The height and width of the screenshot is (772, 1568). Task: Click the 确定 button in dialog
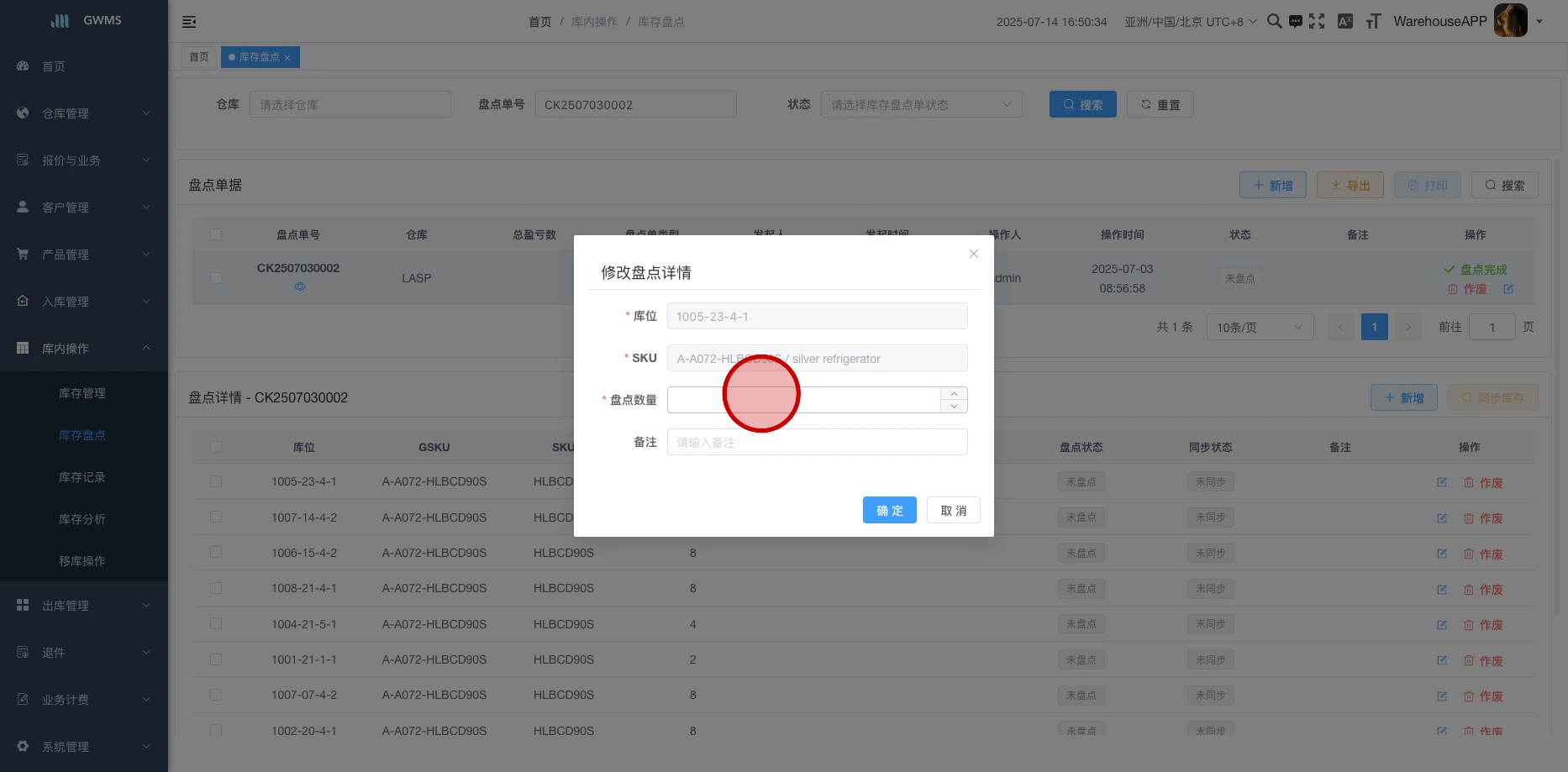(889, 511)
